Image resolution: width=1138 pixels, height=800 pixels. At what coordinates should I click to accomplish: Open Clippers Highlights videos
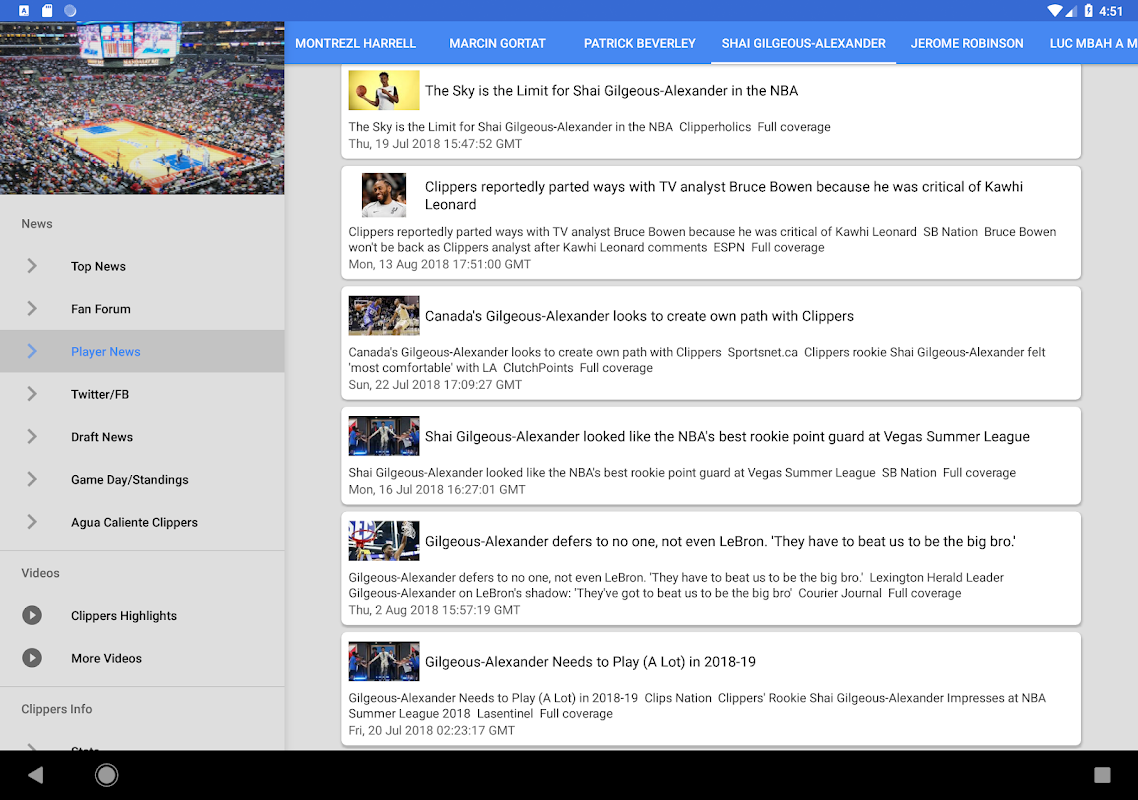(142, 615)
